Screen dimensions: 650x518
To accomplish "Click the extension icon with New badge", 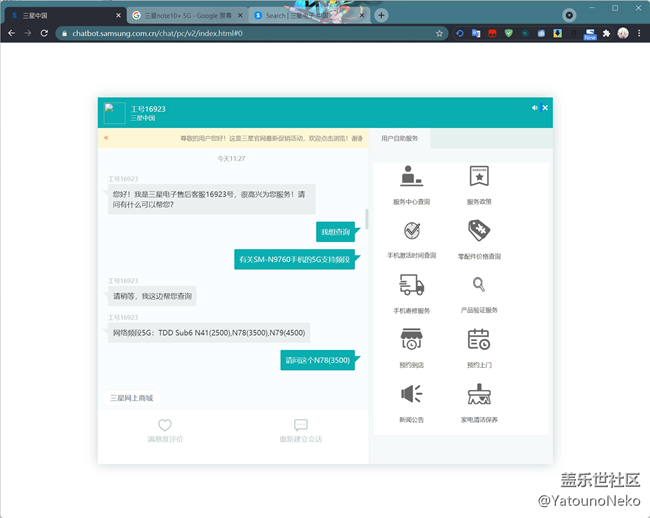I will point(590,34).
